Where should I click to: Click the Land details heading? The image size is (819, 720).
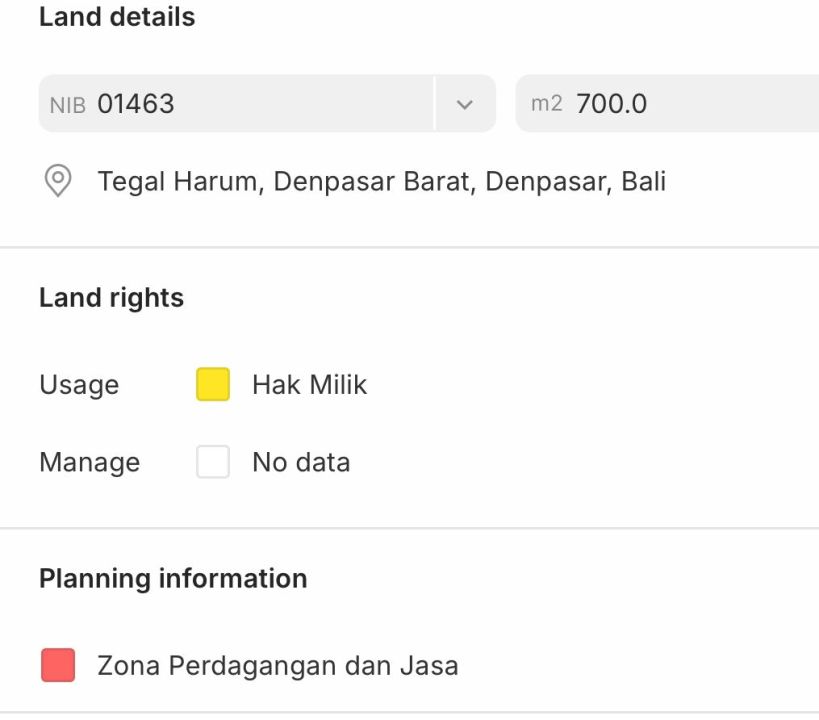pos(117,17)
